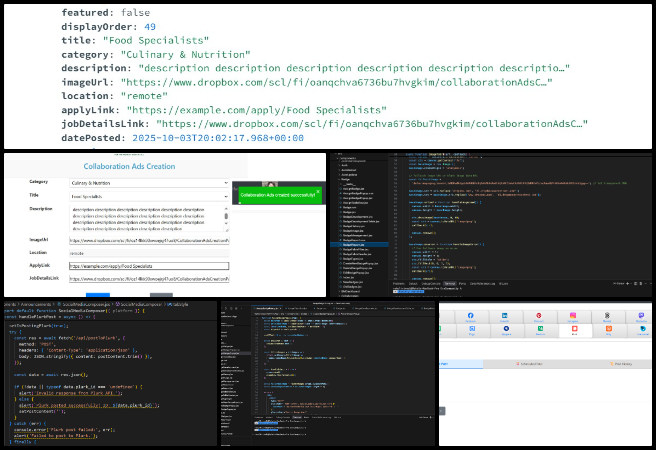This screenshot has width=656, height=450.
Task: Open the Category dropdown
Action: (148, 183)
